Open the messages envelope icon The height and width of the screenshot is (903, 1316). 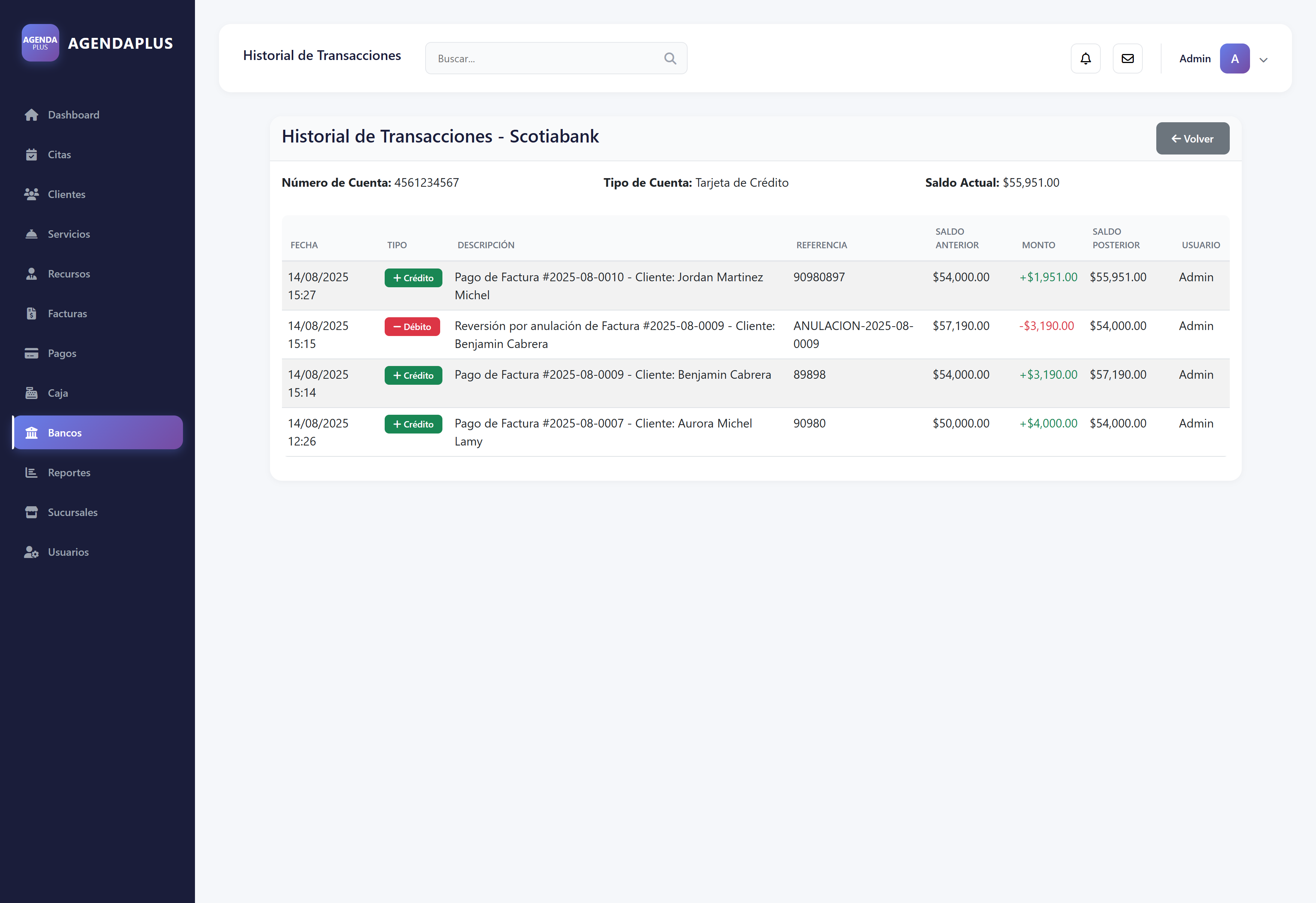(x=1127, y=58)
